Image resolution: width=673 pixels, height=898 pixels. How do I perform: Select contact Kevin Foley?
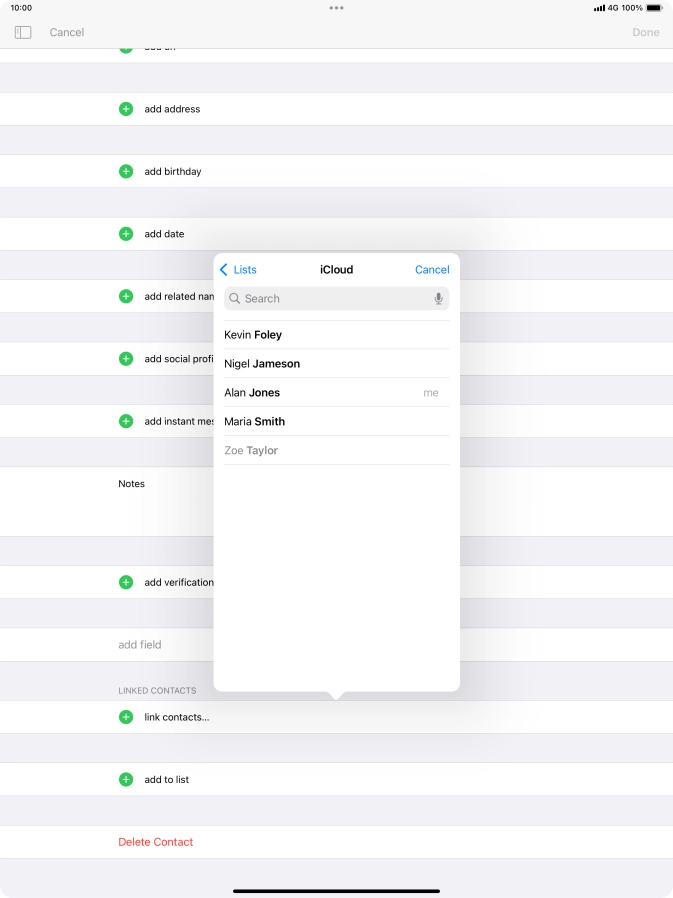253,335
